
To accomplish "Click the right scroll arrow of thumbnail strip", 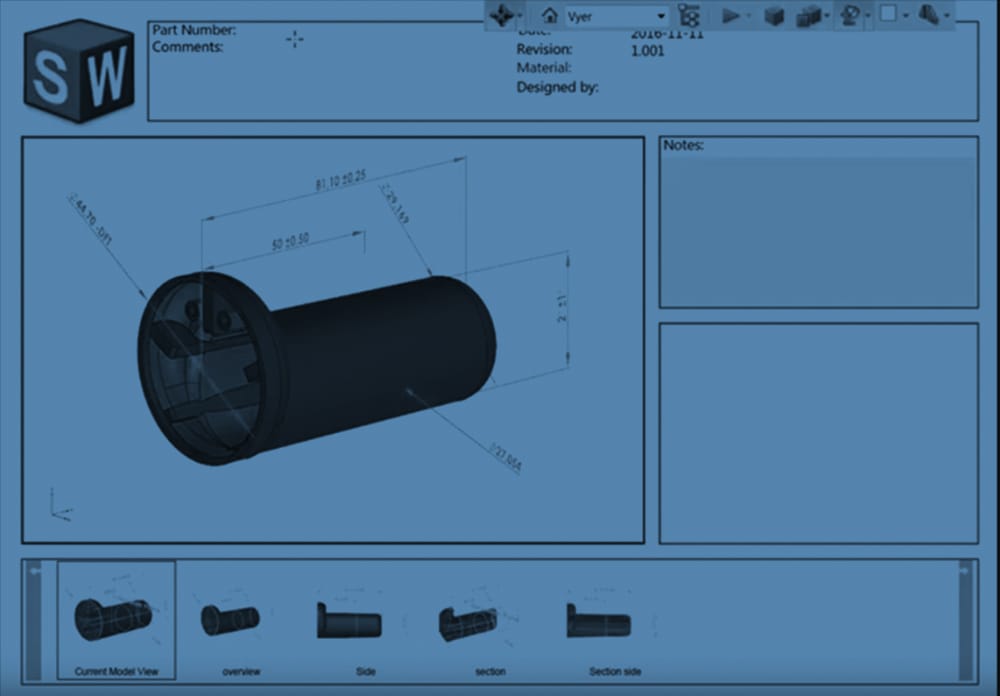I will [965, 572].
